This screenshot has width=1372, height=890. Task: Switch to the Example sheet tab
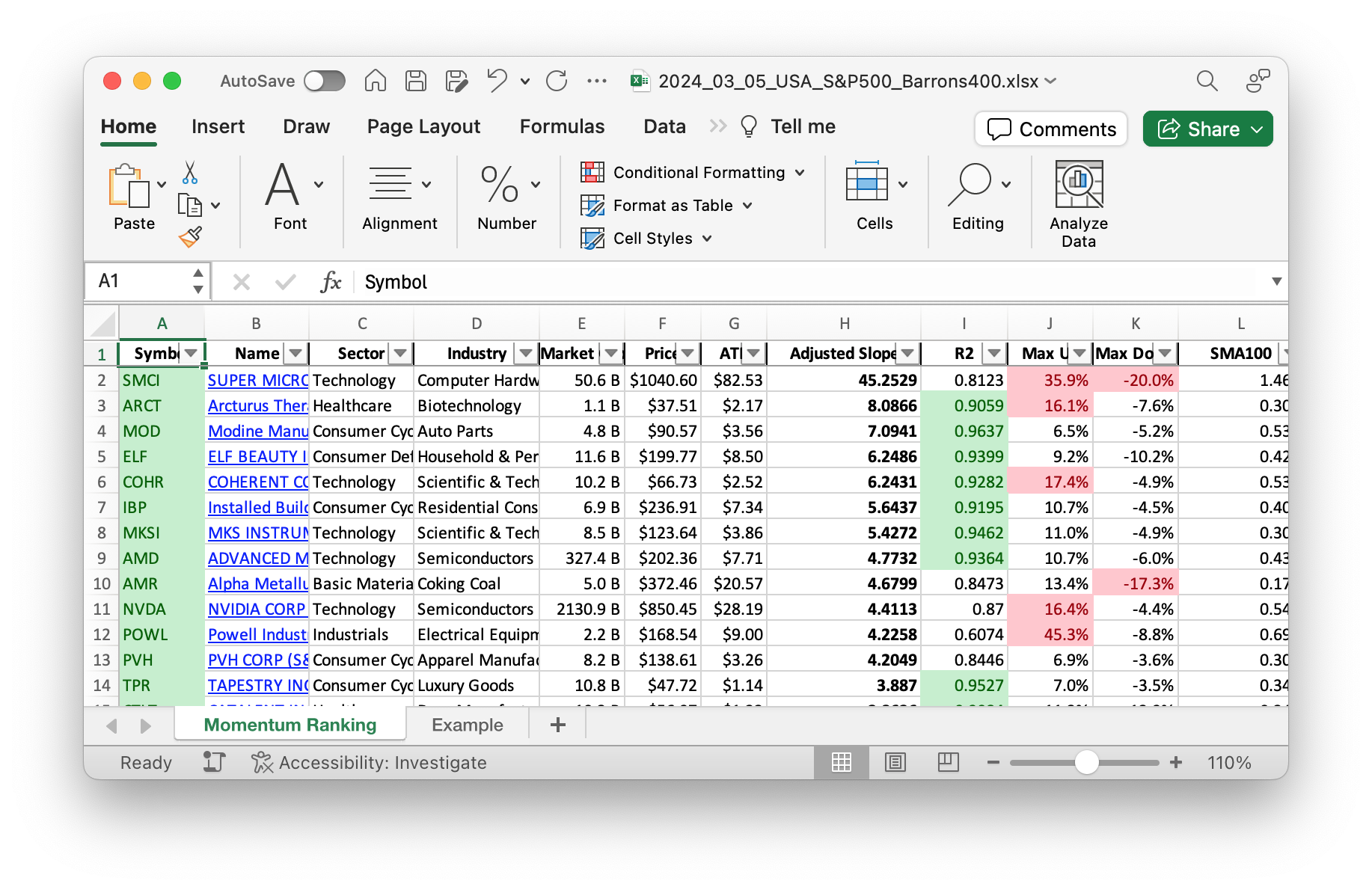(x=467, y=725)
